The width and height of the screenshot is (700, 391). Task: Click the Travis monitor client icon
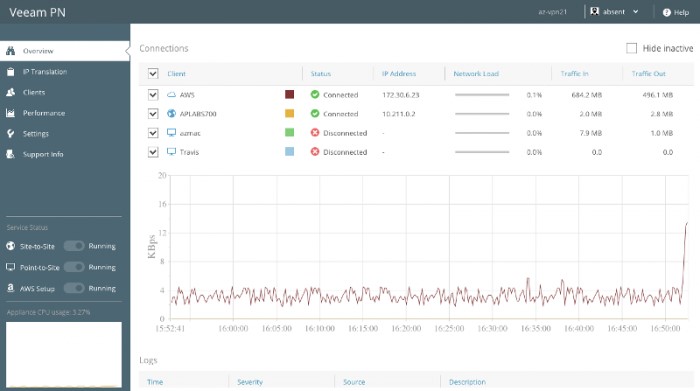(x=171, y=152)
